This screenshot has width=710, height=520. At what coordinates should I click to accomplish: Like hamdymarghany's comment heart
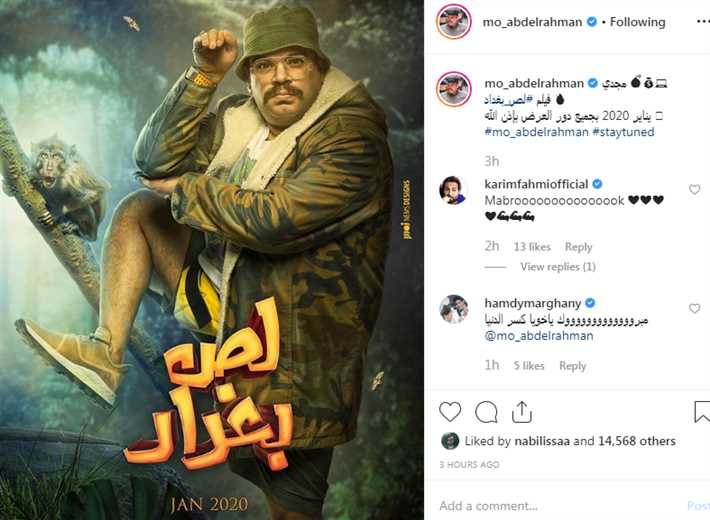coord(694,308)
